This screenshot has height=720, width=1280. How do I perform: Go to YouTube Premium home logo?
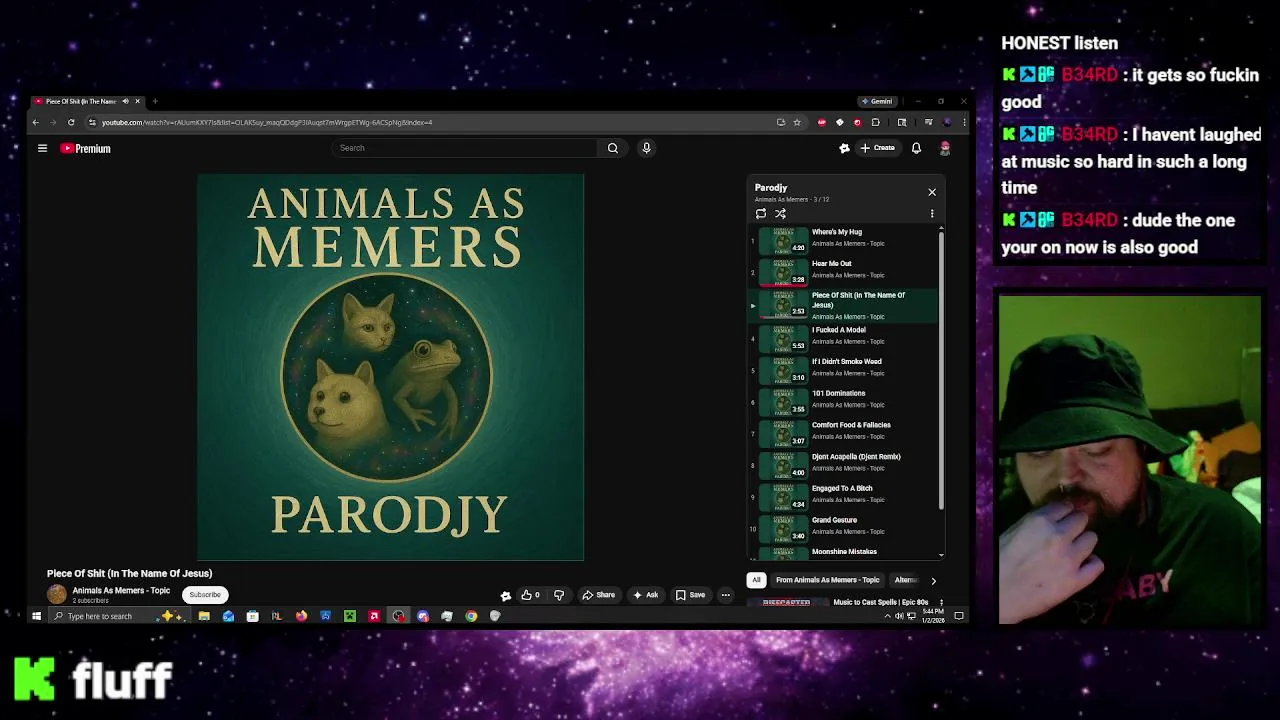click(x=85, y=148)
